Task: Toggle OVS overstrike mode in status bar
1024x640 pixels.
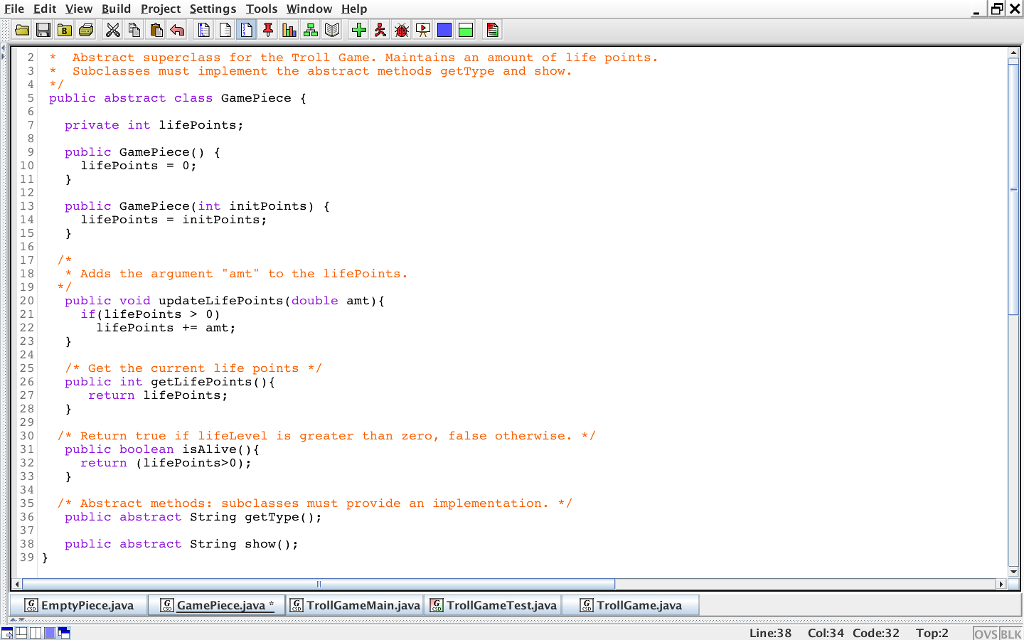Action: tap(985, 633)
